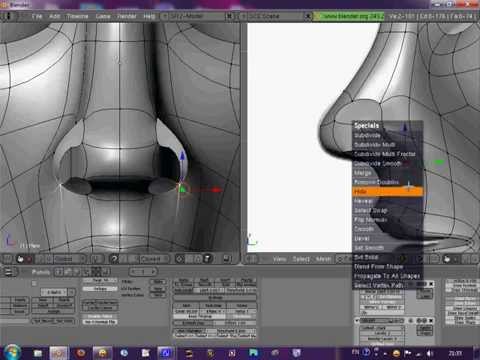Open the Timeline menu
This screenshot has height=360, width=480.
(77, 16)
